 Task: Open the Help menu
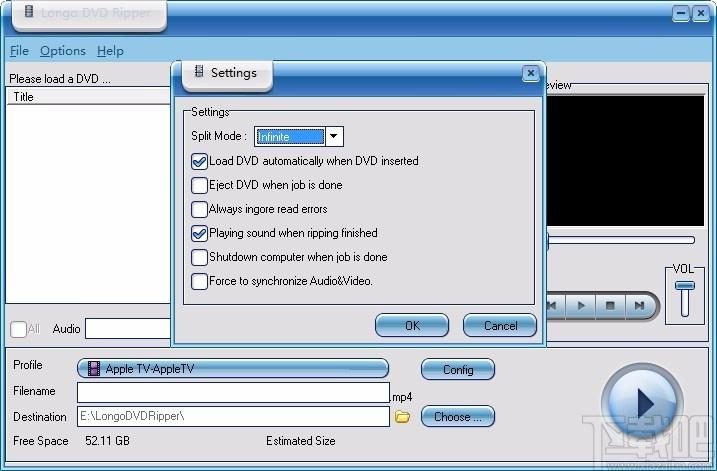[110, 51]
